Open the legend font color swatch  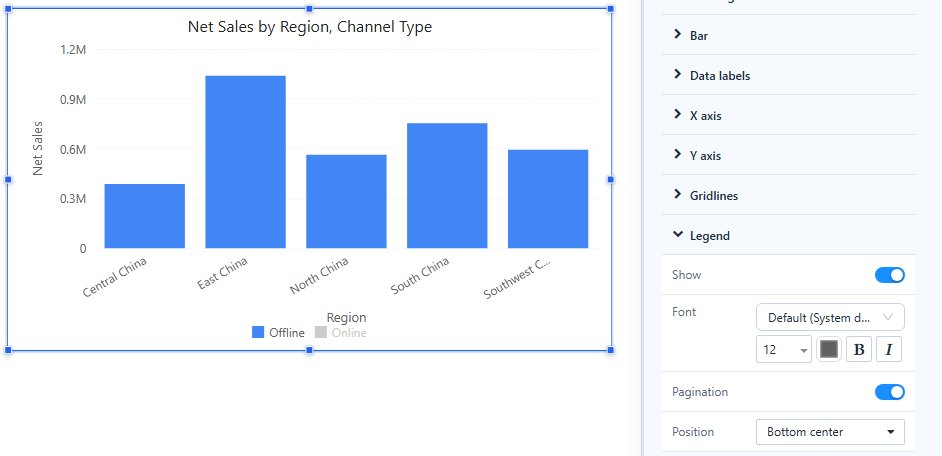[x=829, y=349]
